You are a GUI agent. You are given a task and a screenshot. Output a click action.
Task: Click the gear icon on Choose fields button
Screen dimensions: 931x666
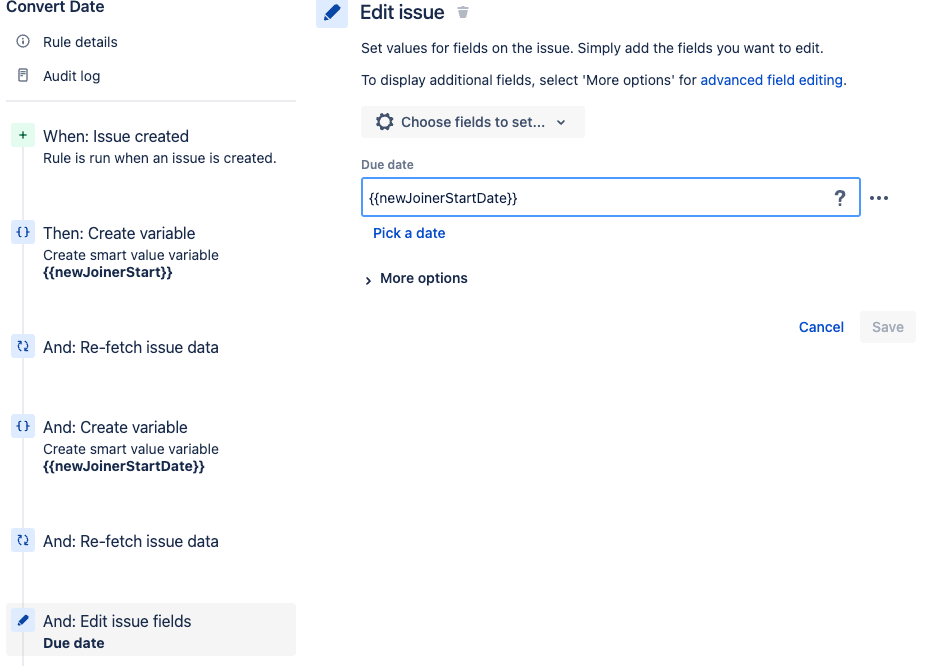click(384, 122)
